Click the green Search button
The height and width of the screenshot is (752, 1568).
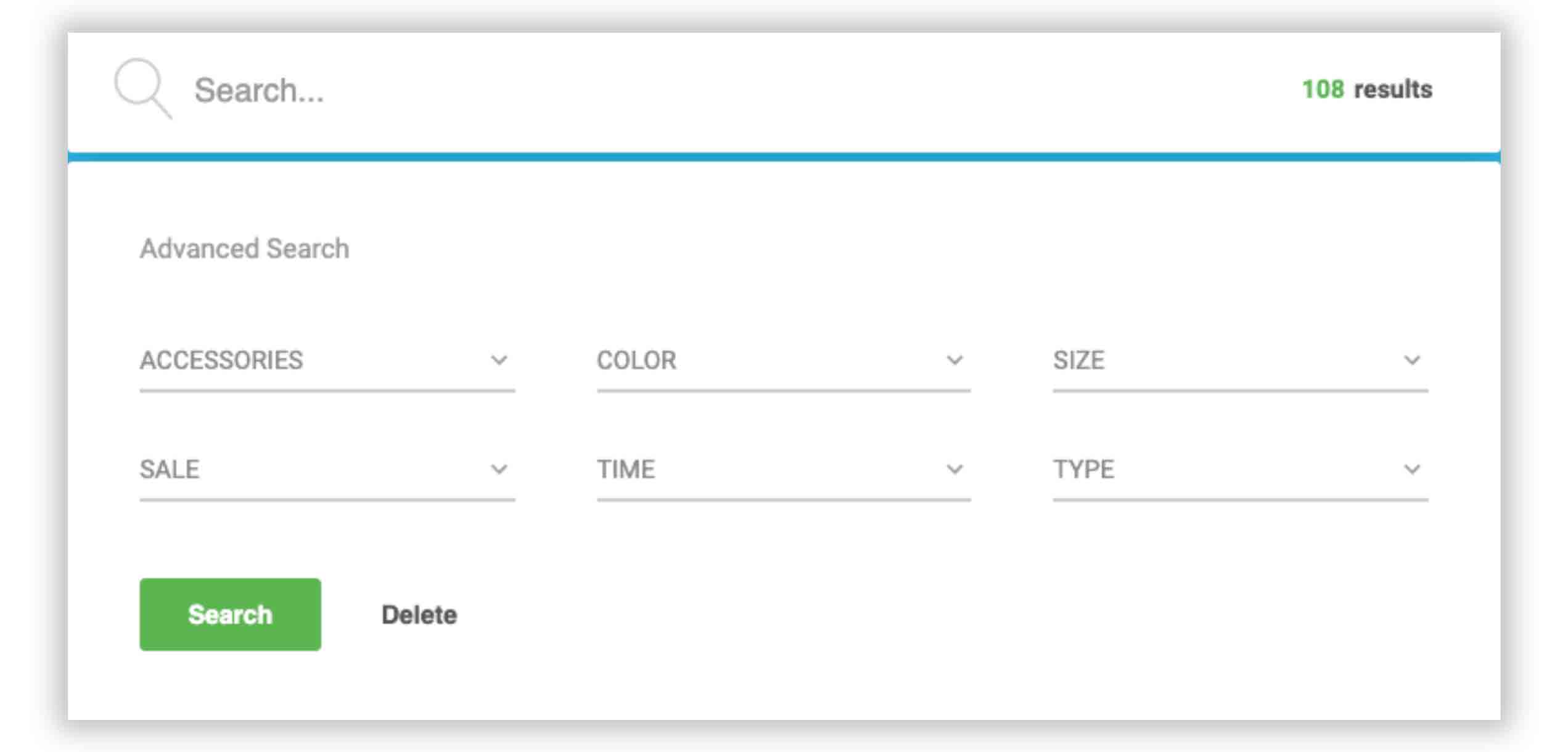[230, 615]
